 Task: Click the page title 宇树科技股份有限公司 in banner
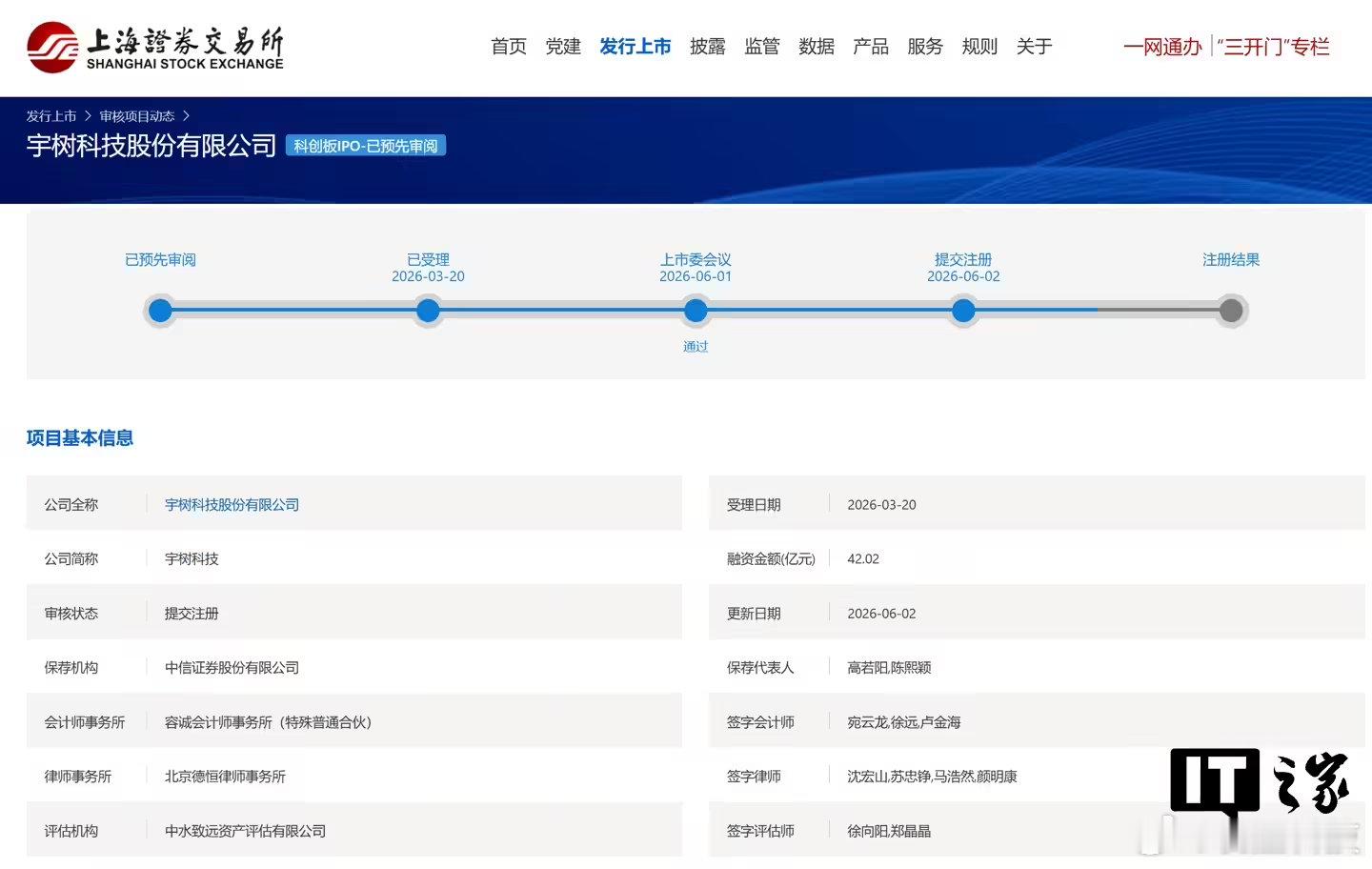point(151,145)
